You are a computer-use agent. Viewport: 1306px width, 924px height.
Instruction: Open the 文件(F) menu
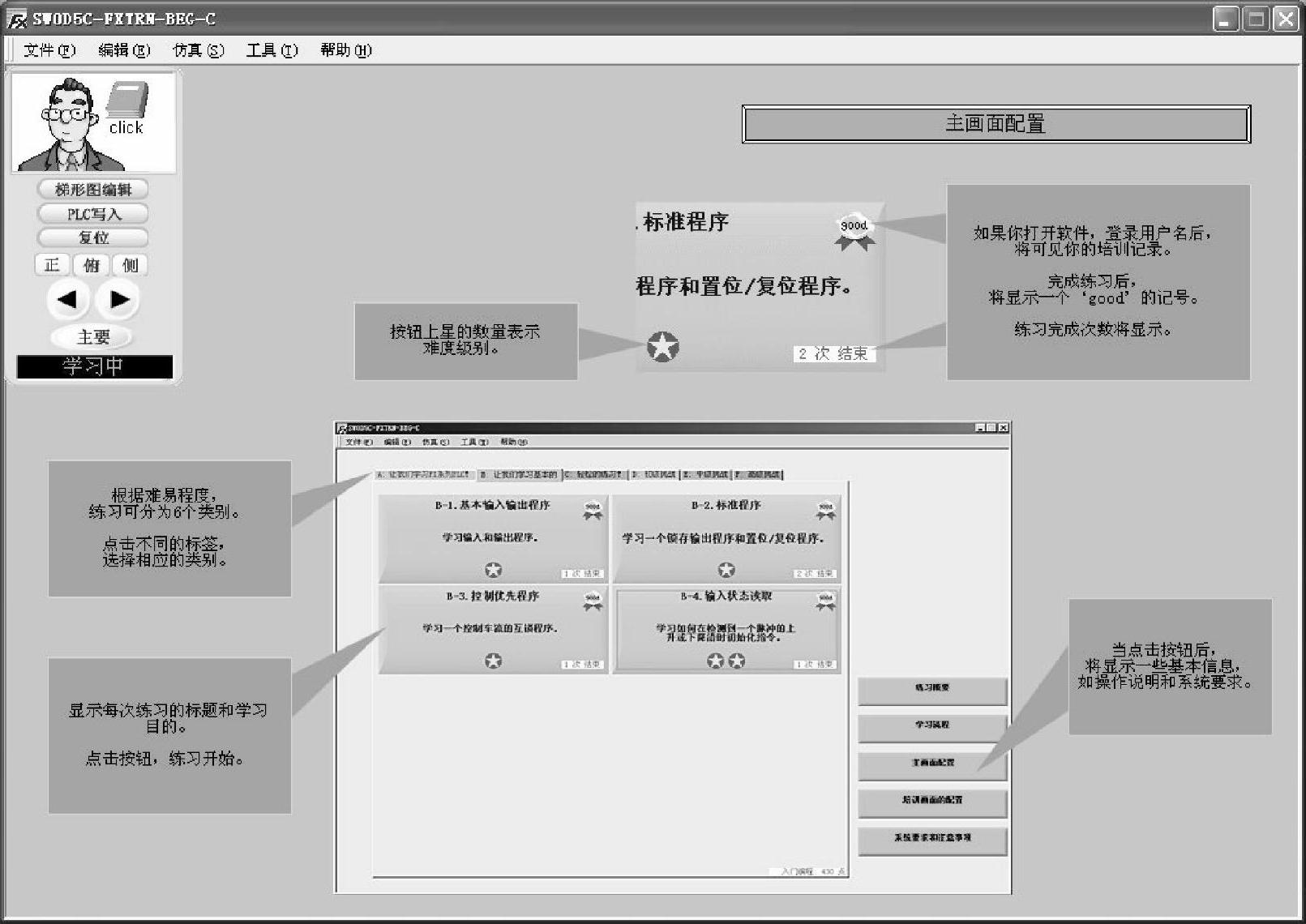49,50
